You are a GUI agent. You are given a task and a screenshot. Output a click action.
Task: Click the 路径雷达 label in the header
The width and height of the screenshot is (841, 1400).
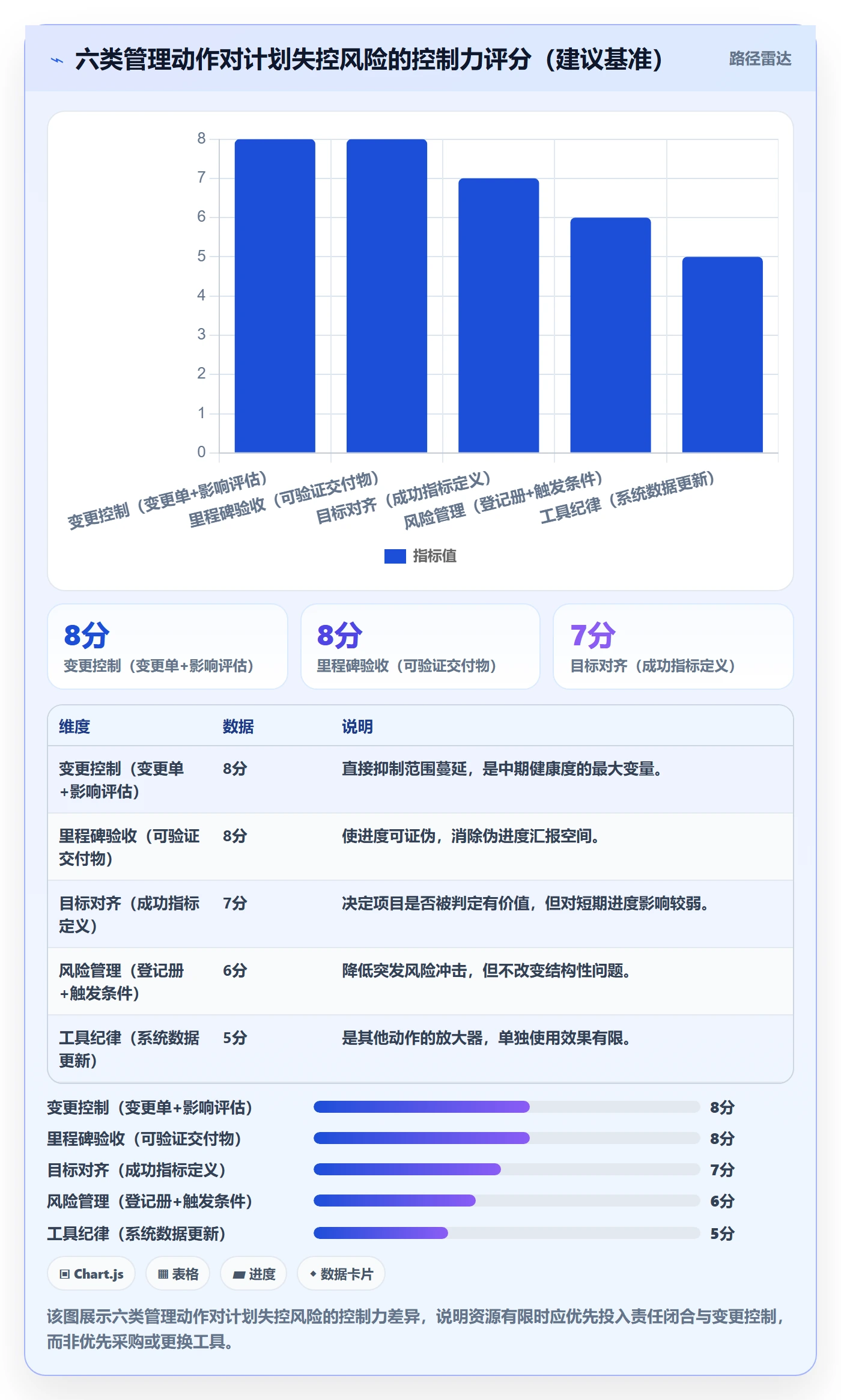pos(760,59)
